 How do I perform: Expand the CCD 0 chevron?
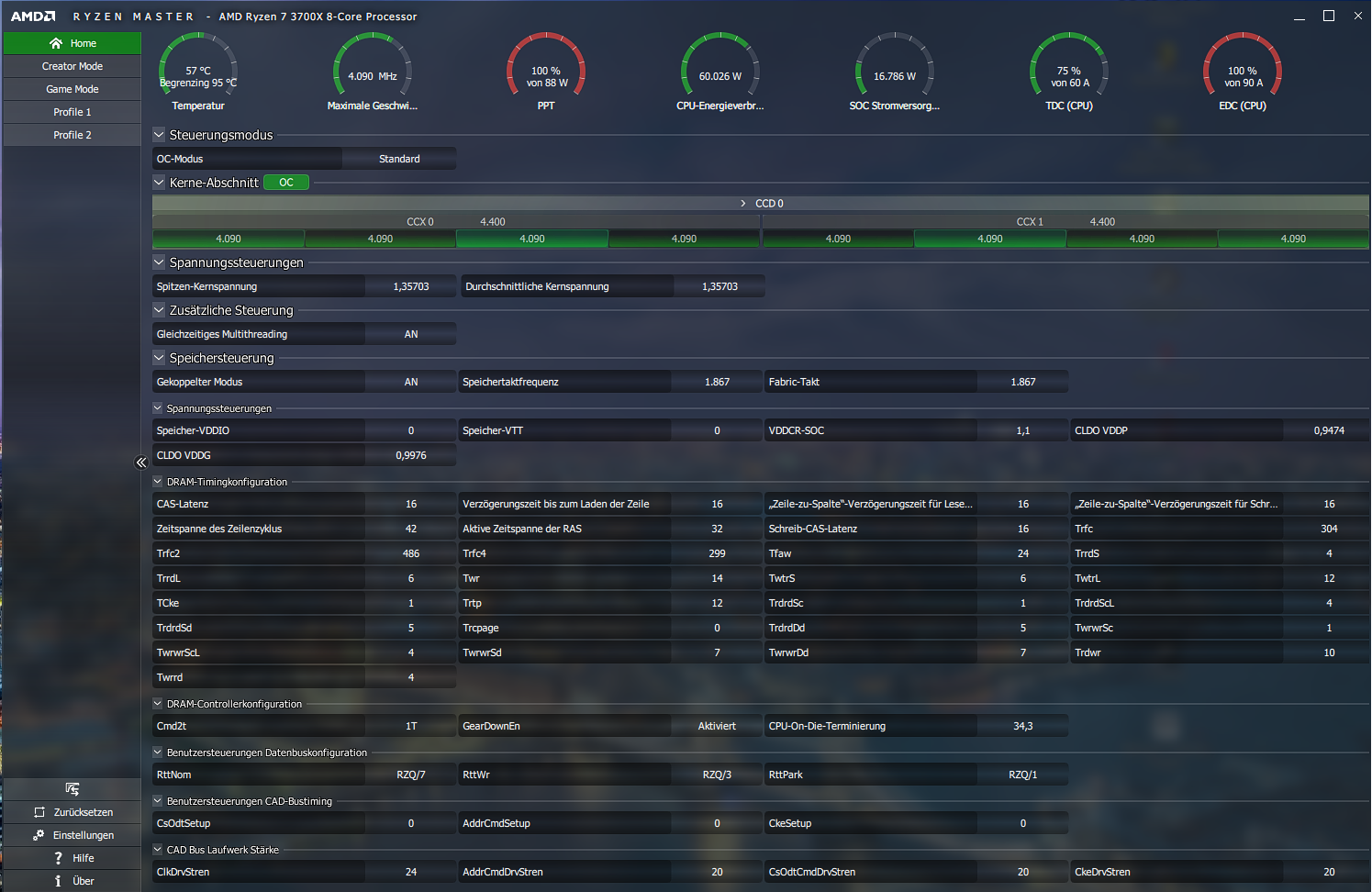pos(743,204)
